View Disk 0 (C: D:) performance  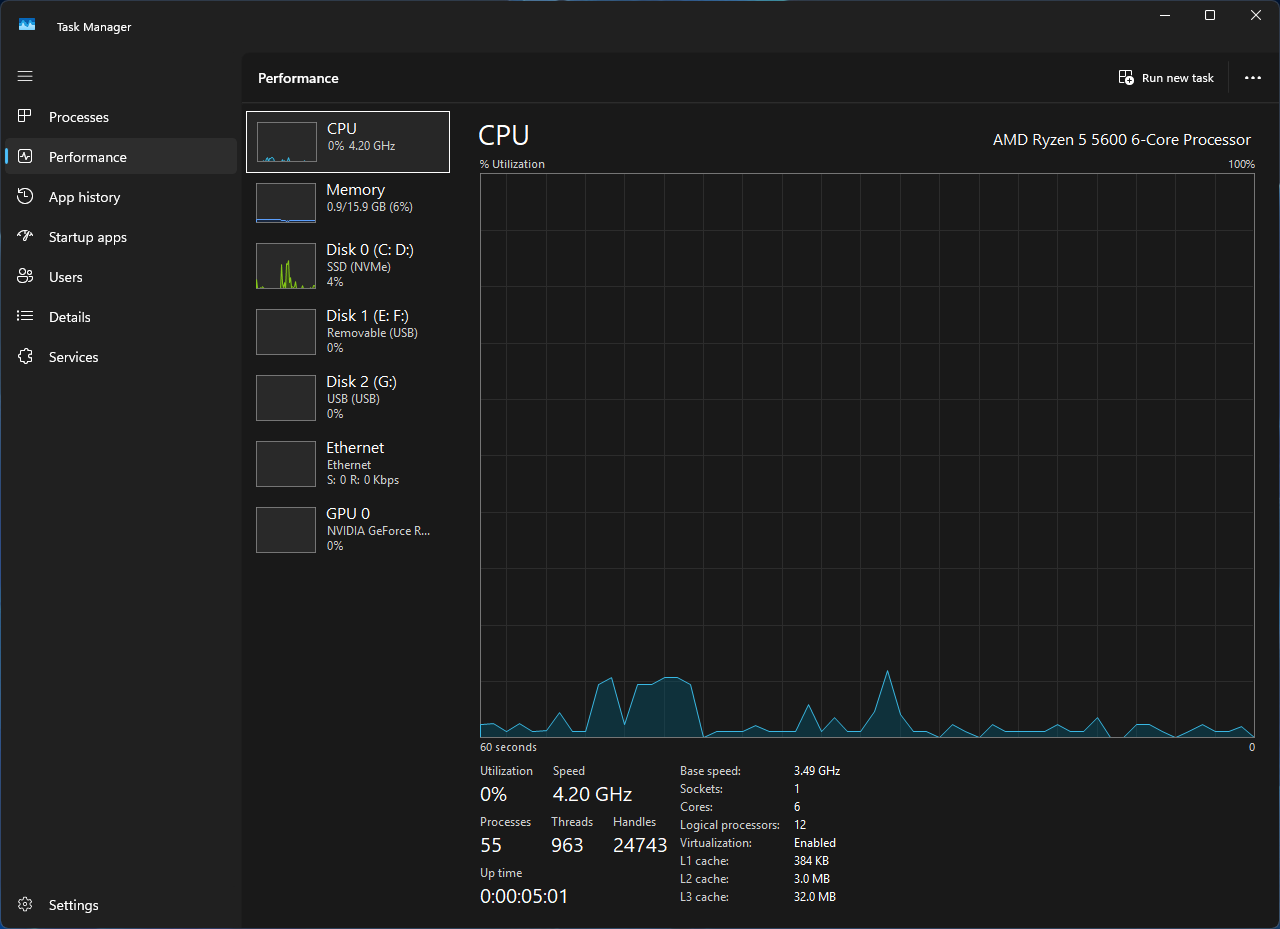pyautogui.click(x=347, y=265)
